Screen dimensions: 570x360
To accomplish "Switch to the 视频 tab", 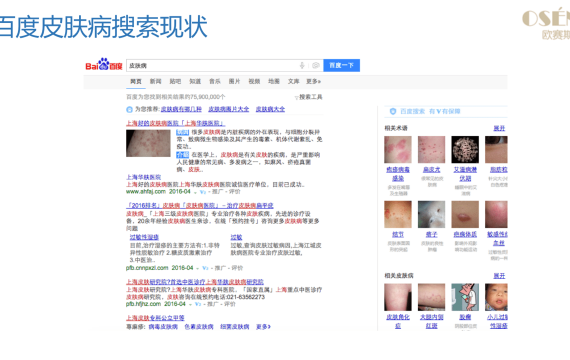I will click(254, 81).
